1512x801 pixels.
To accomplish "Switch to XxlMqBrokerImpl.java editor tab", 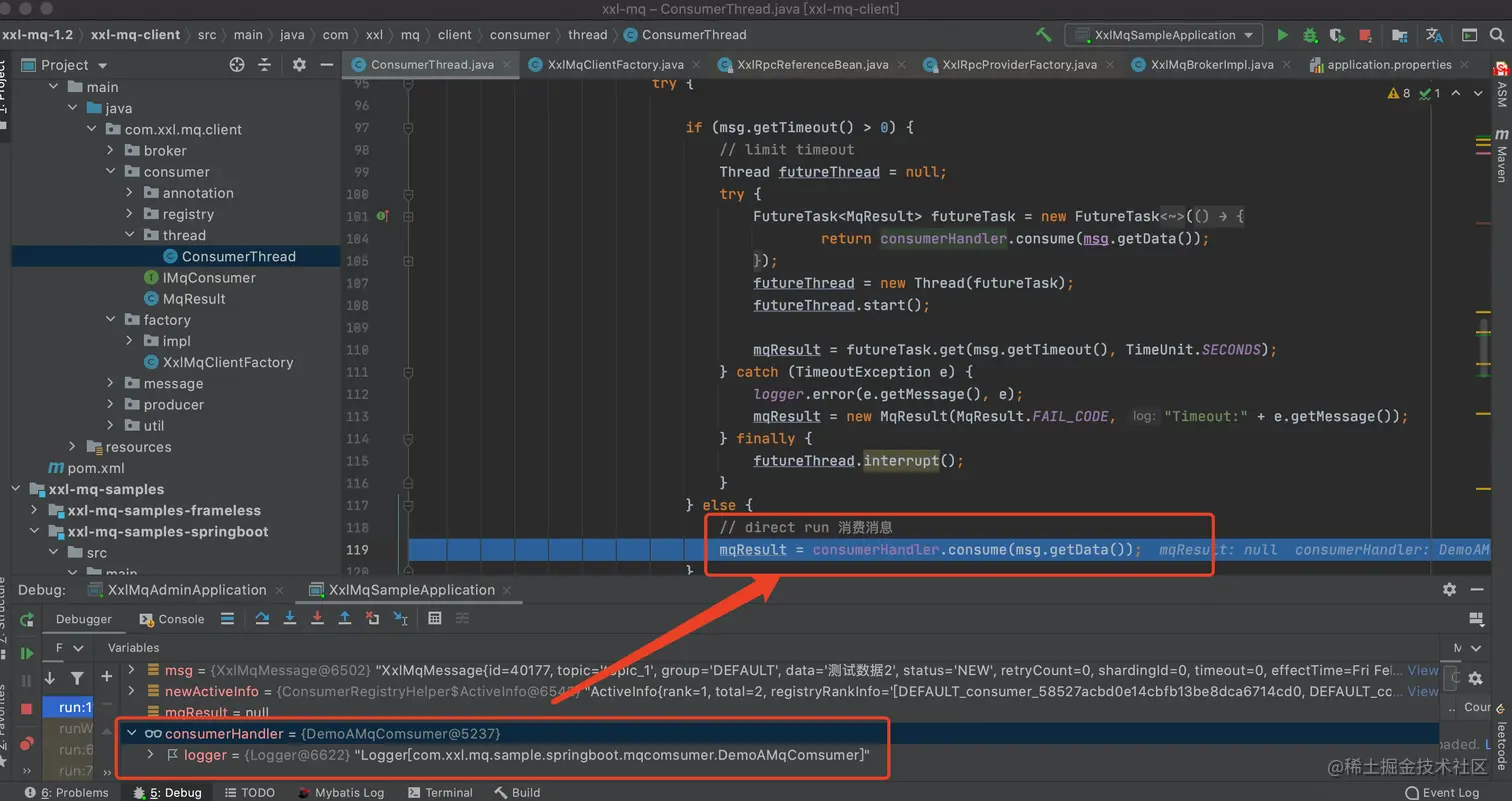I will (1212, 65).
